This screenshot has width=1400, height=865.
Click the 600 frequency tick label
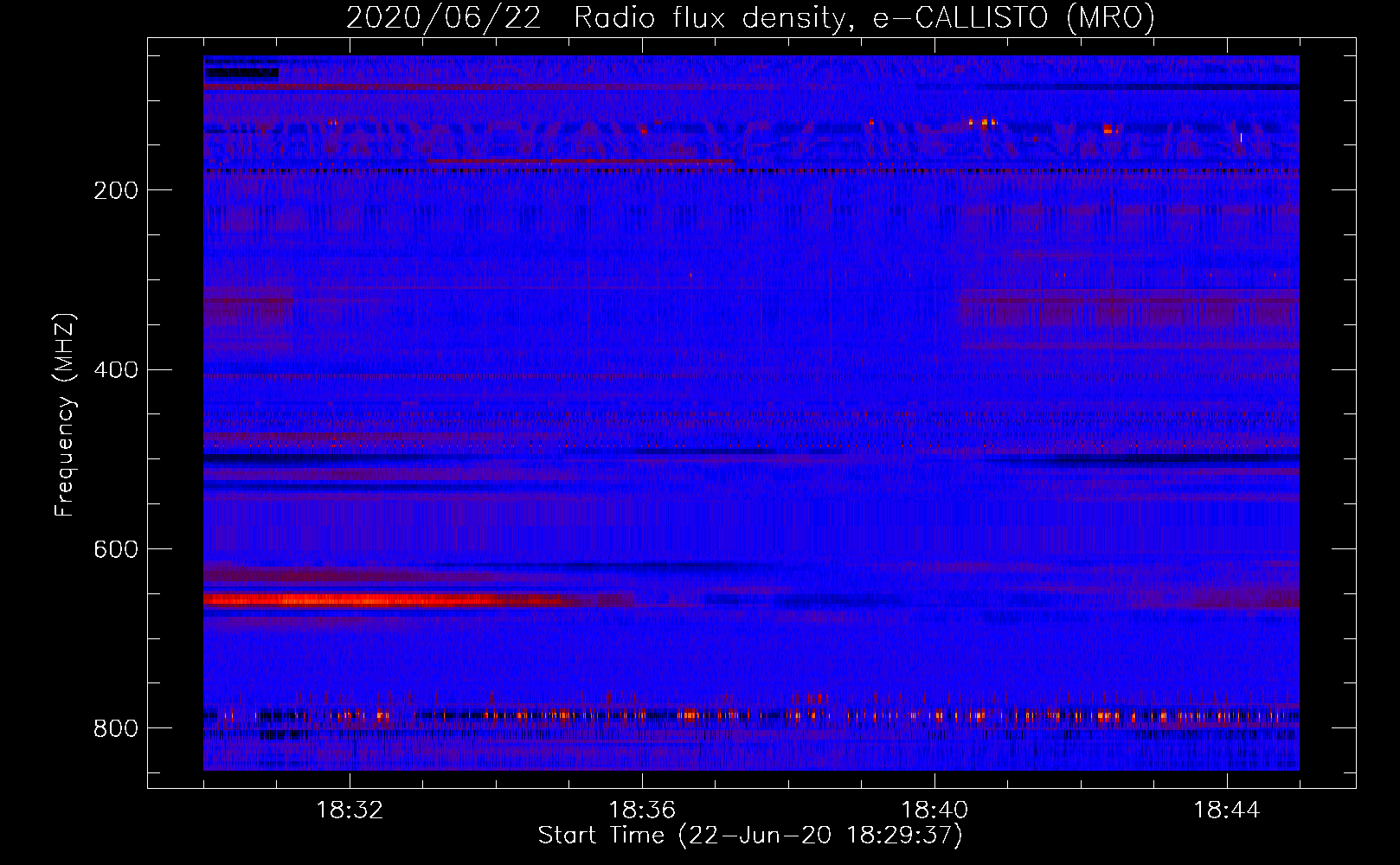tap(116, 550)
